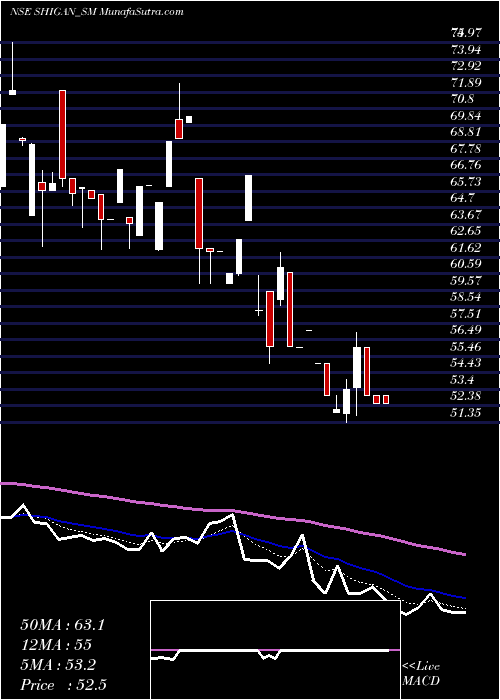This screenshot has height=700, width=500.
Task: Click the Price : 52.5 reading
Action: coord(63,685)
